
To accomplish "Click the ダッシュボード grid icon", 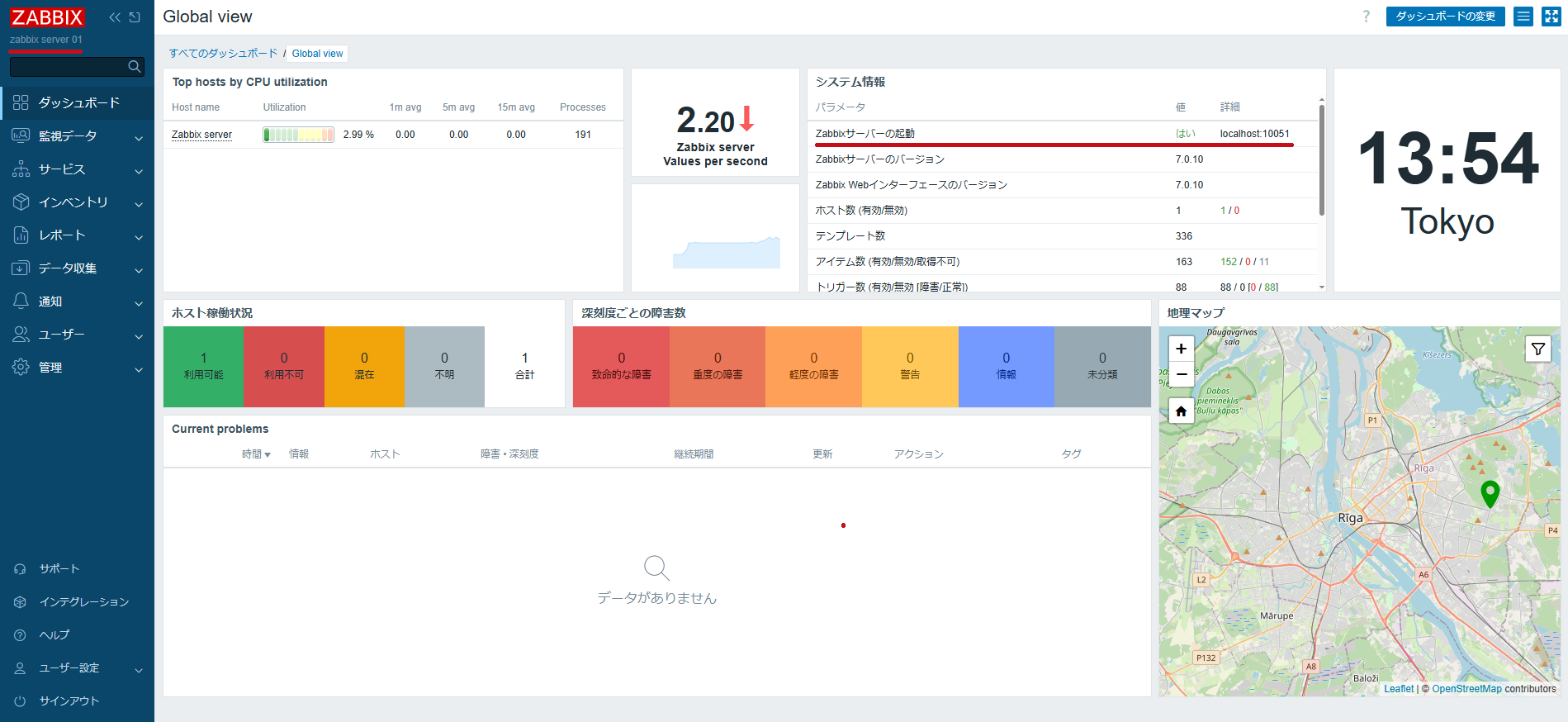I will click(x=21, y=102).
